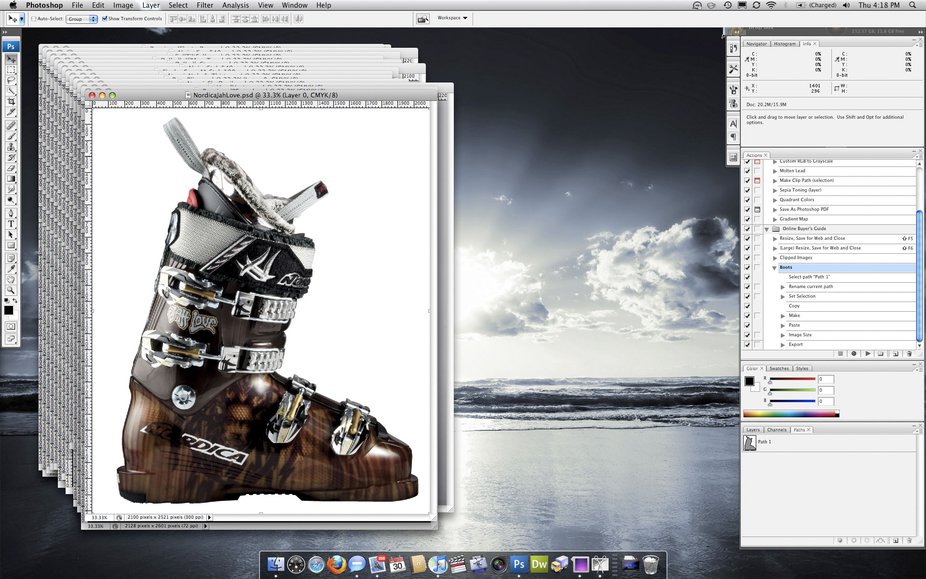Open the Auto-Select Group dropdown
Viewport: 926px width, 579px height.
coord(81,19)
